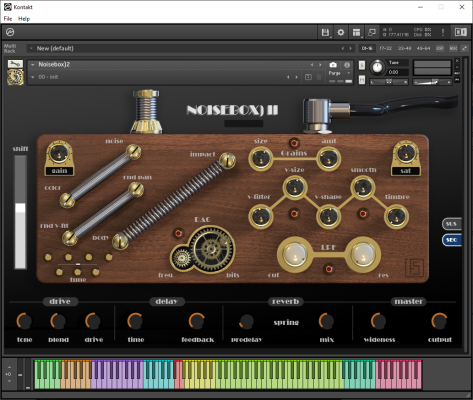Open the Help menu
Viewport: 473px width, 400px height.
pos(24,19)
